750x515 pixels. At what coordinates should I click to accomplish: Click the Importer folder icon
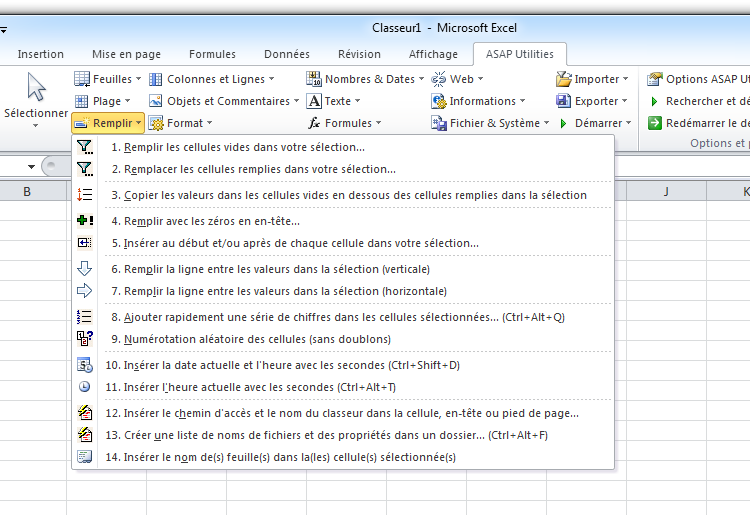click(564, 79)
